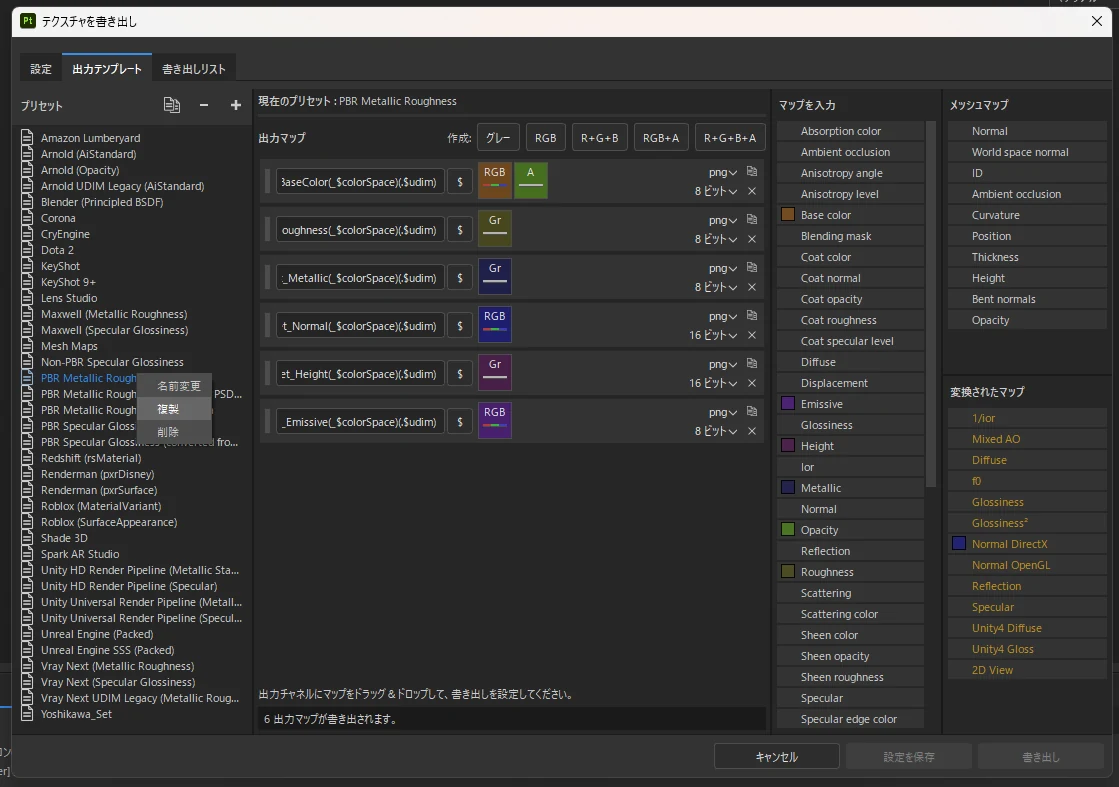Open 16 ビット depth dropdown for Normal
The width and height of the screenshot is (1119, 787).
(713, 335)
